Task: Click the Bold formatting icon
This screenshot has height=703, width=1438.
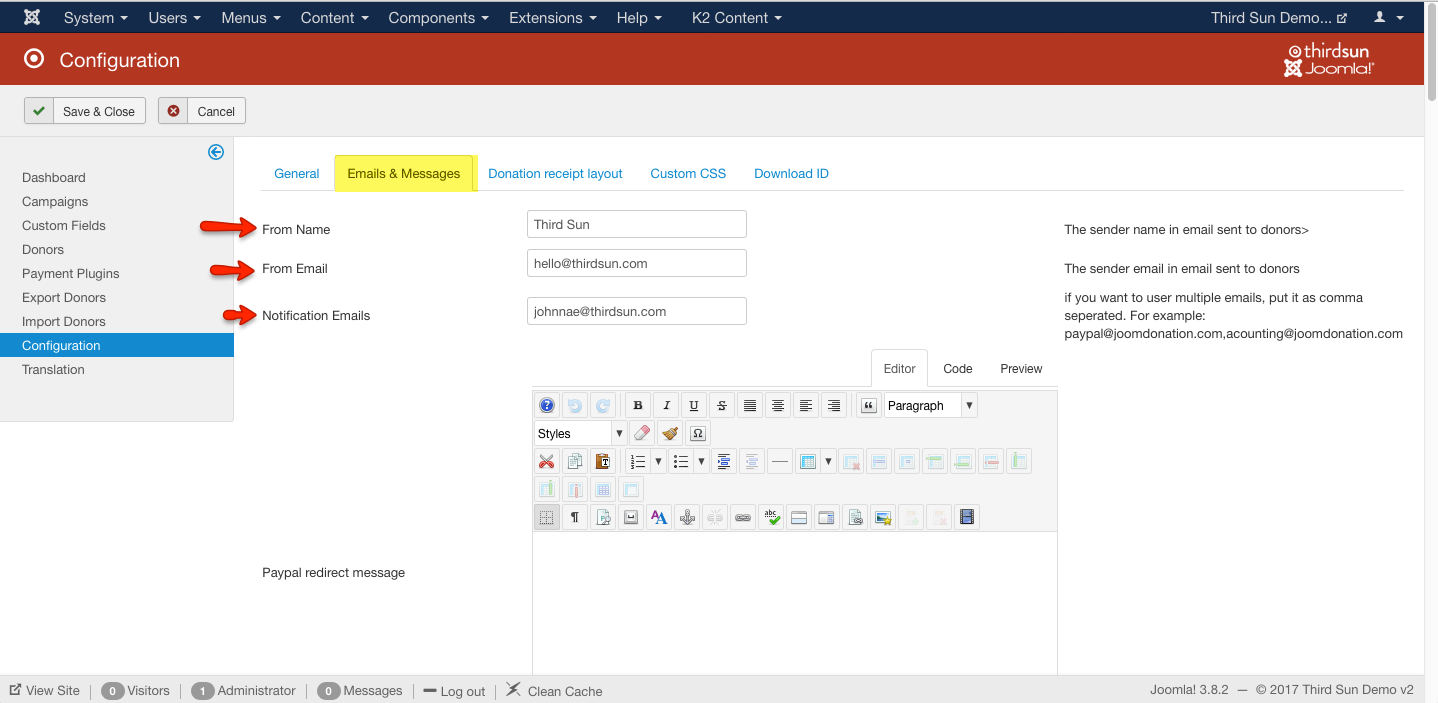Action: click(638, 406)
